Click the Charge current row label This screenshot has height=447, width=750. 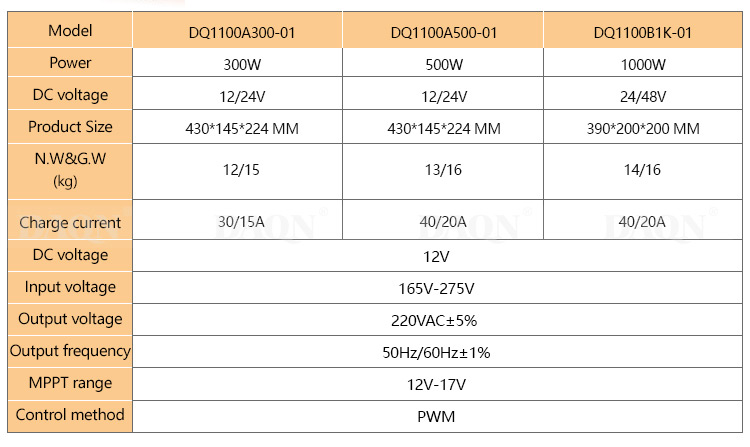click(x=70, y=220)
